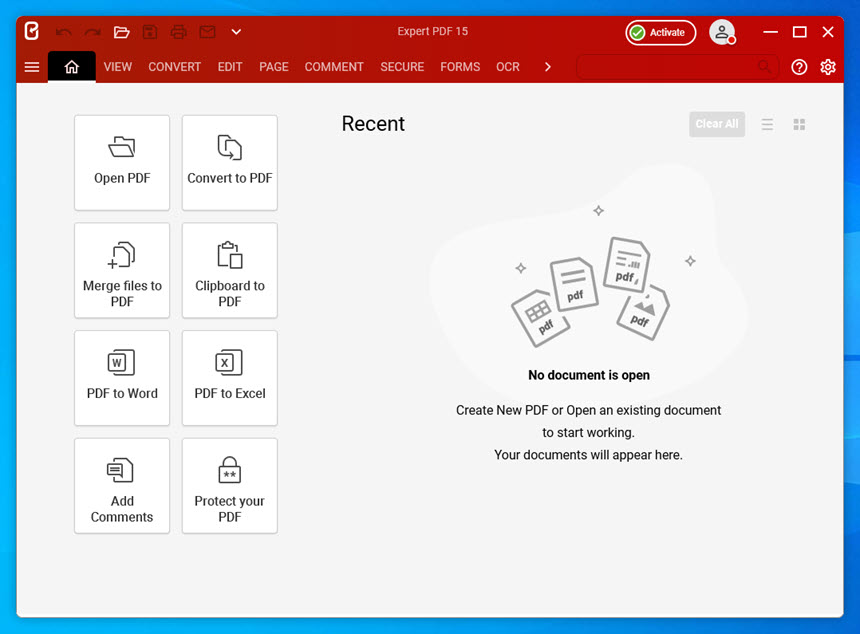The width and height of the screenshot is (860, 634).
Task: Select the PDF to Excel tile
Action: pos(230,378)
